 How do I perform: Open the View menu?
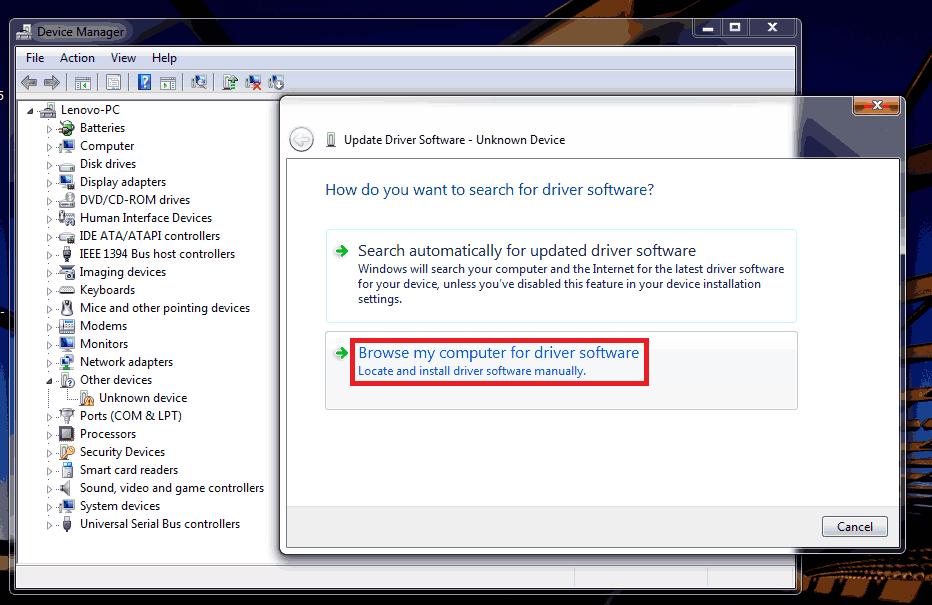pos(123,58)
